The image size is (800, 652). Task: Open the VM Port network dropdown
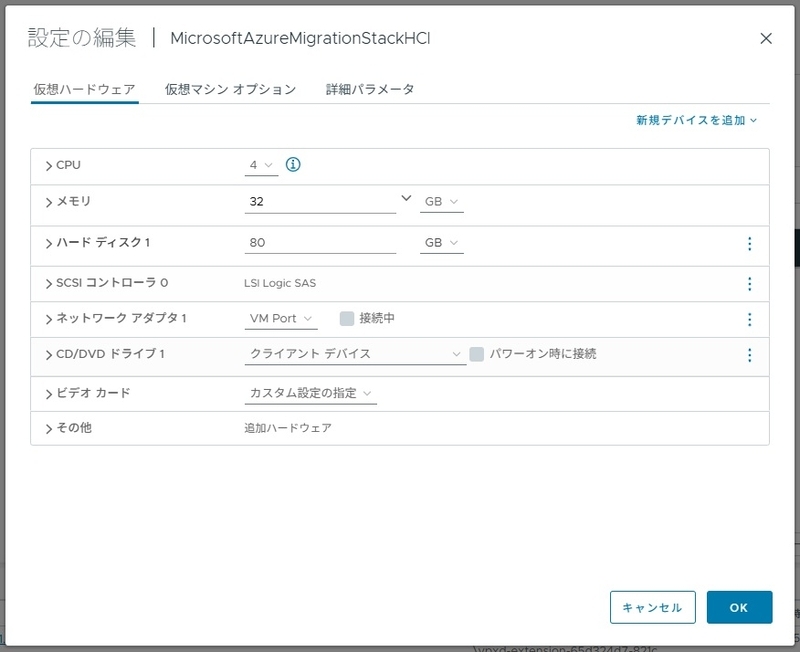281,319
